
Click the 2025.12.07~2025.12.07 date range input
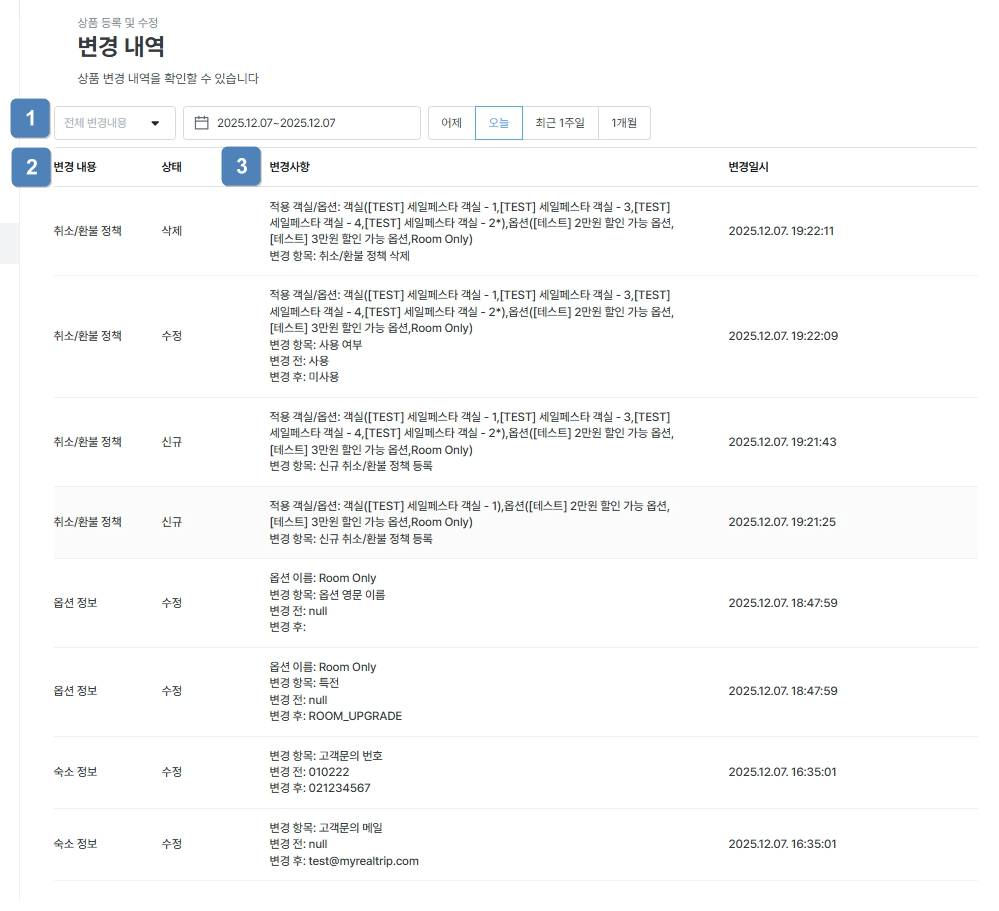(x=300, y=123)
